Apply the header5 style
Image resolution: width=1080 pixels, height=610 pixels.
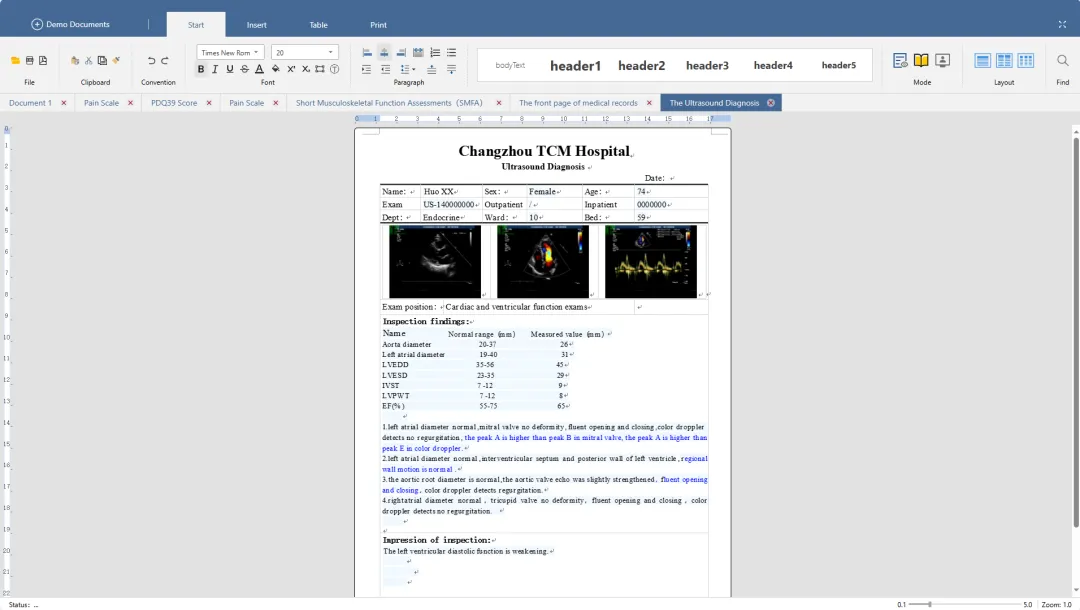pos(838,65)
